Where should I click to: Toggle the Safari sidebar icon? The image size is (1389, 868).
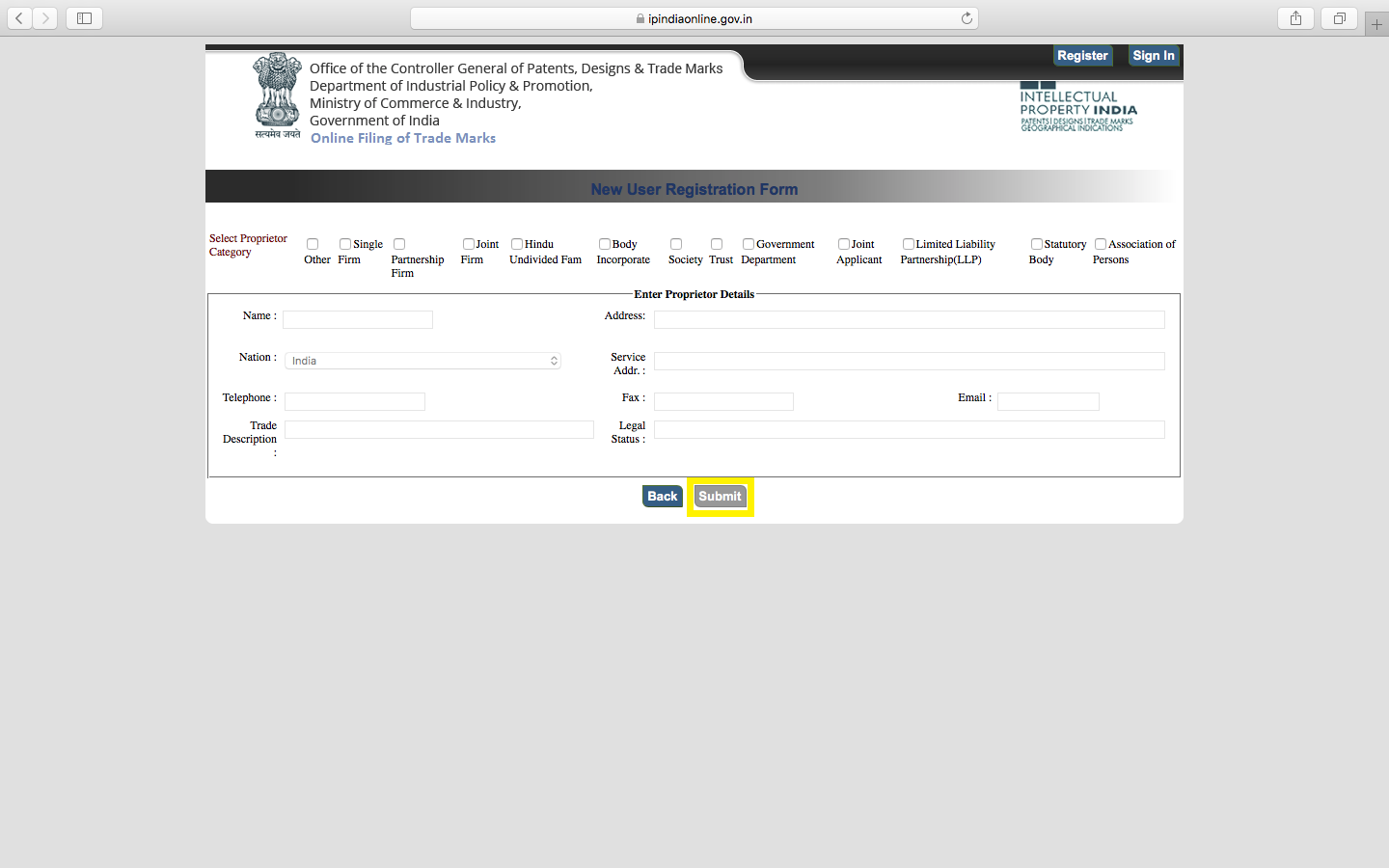pyautogui.click(x=84, y=18)
